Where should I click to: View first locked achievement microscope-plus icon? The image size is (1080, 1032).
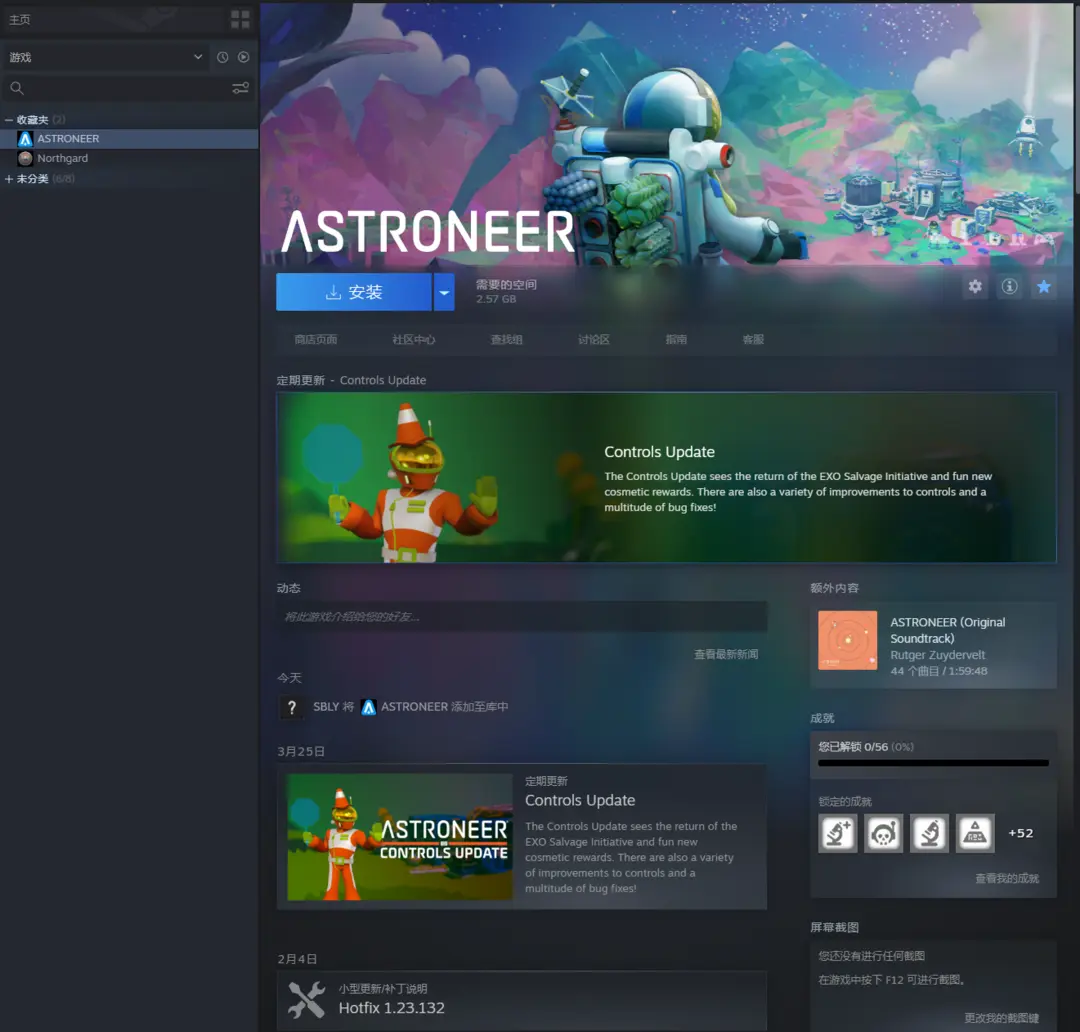point(838,834)
